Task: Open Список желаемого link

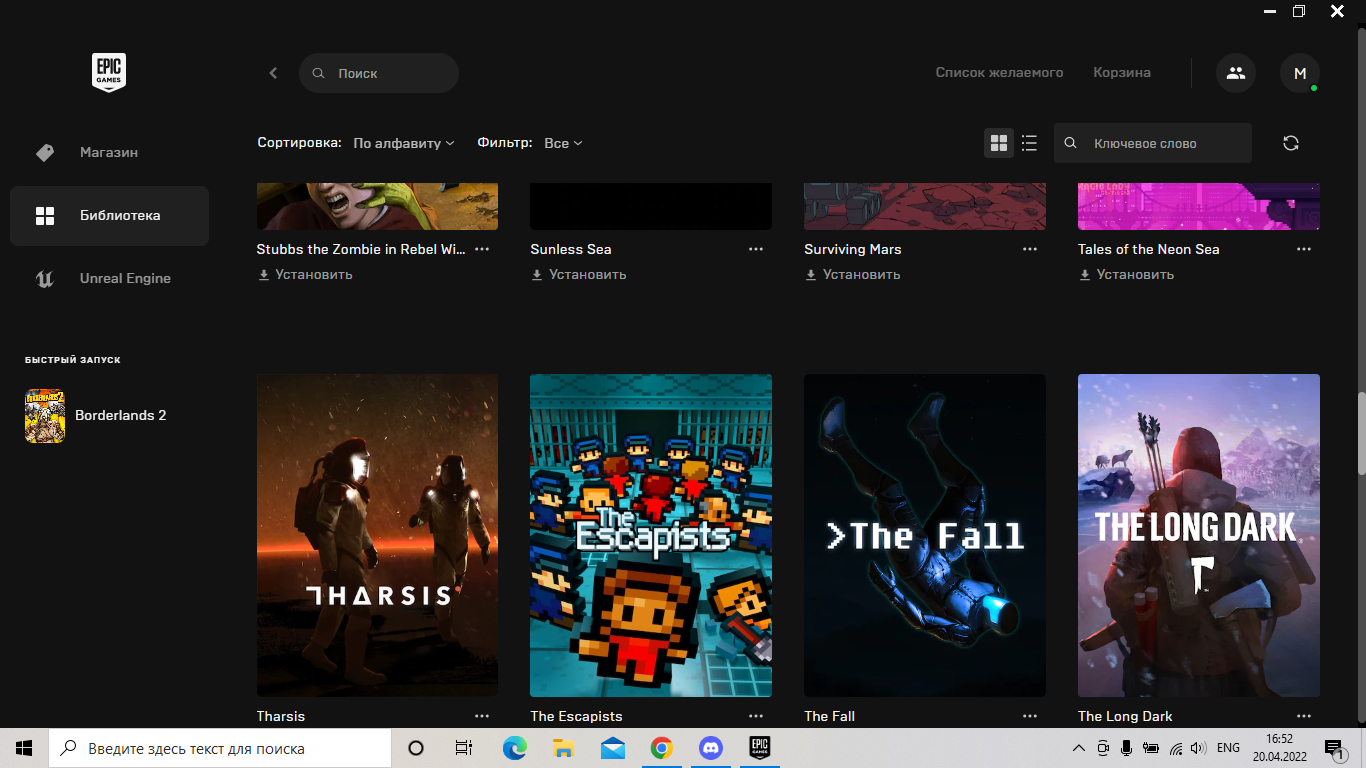Action: 999,73
